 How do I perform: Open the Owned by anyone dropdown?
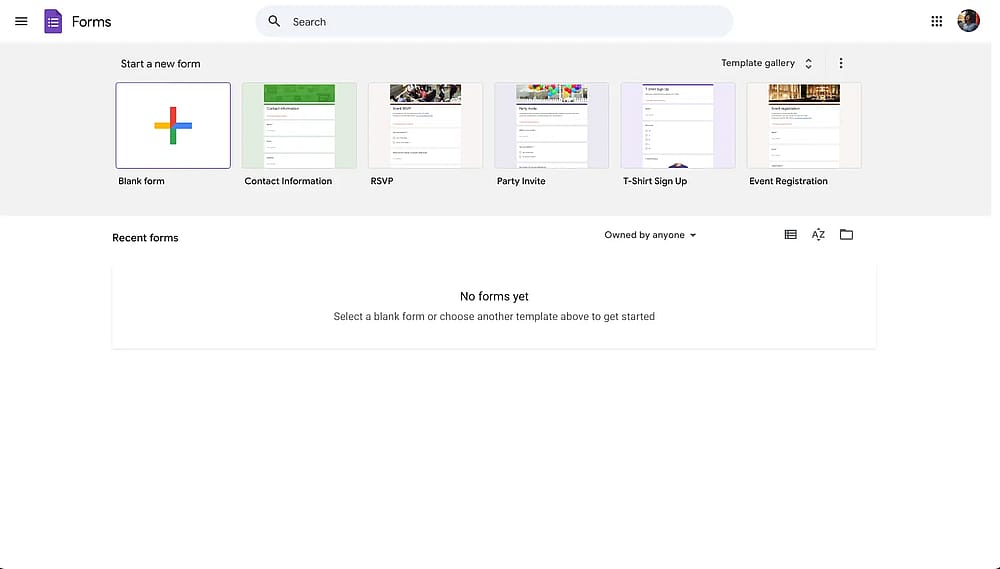click(x=651, y=235)
